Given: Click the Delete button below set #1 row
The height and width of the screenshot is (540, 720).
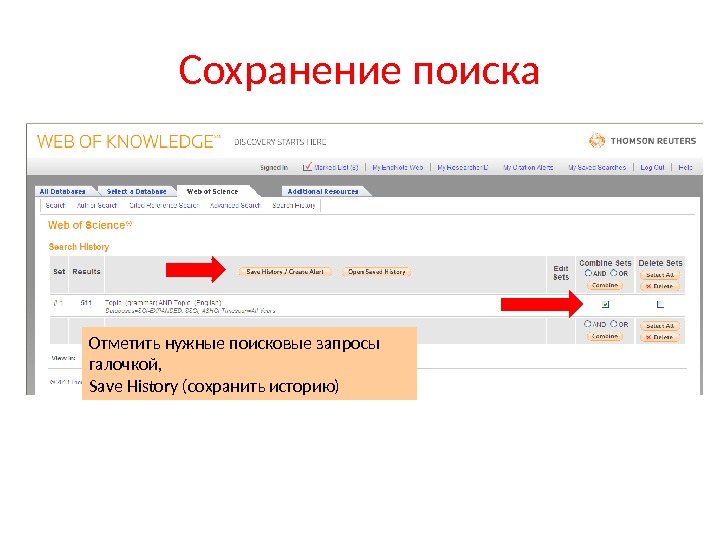Looking at the screenshot, I should [x=660, y=337].
